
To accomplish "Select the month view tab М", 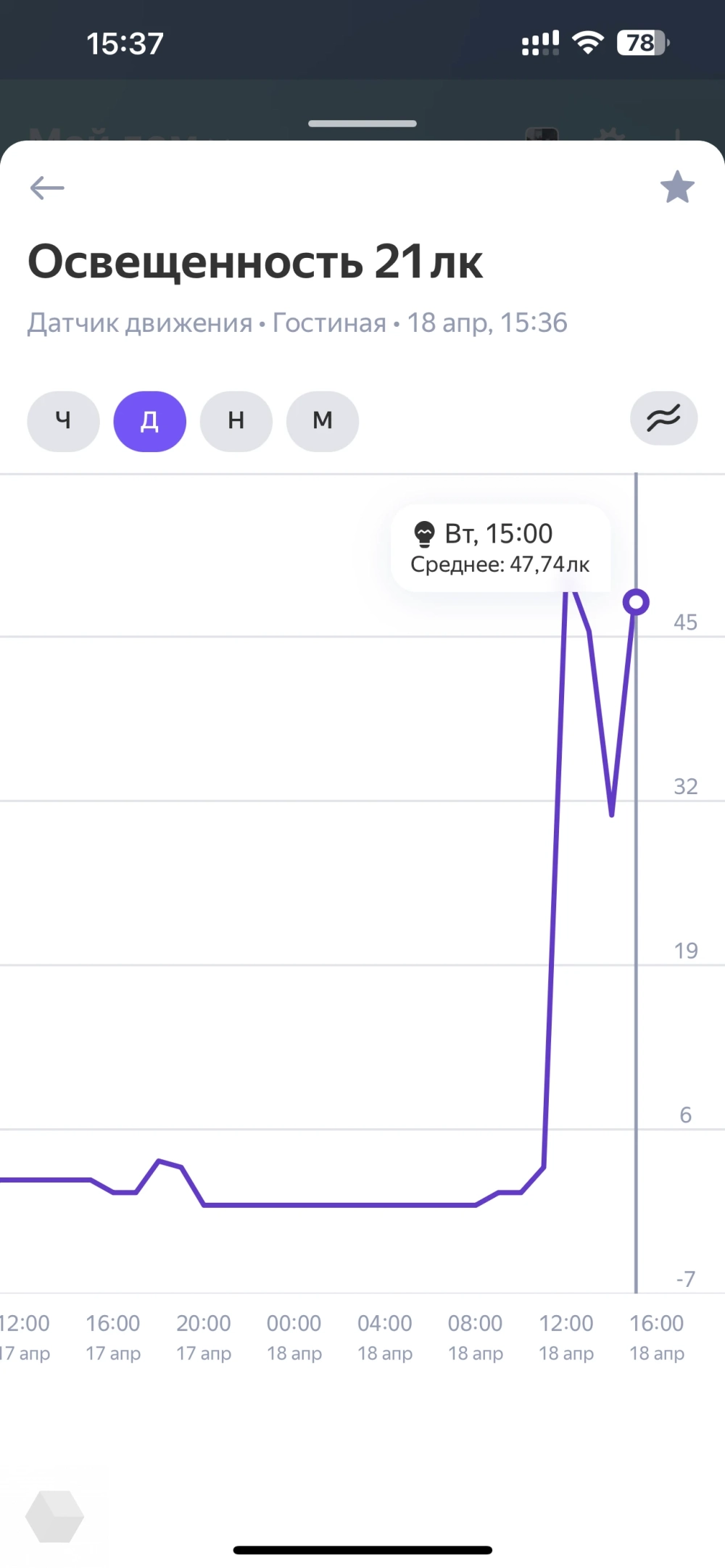I will 322,421.
